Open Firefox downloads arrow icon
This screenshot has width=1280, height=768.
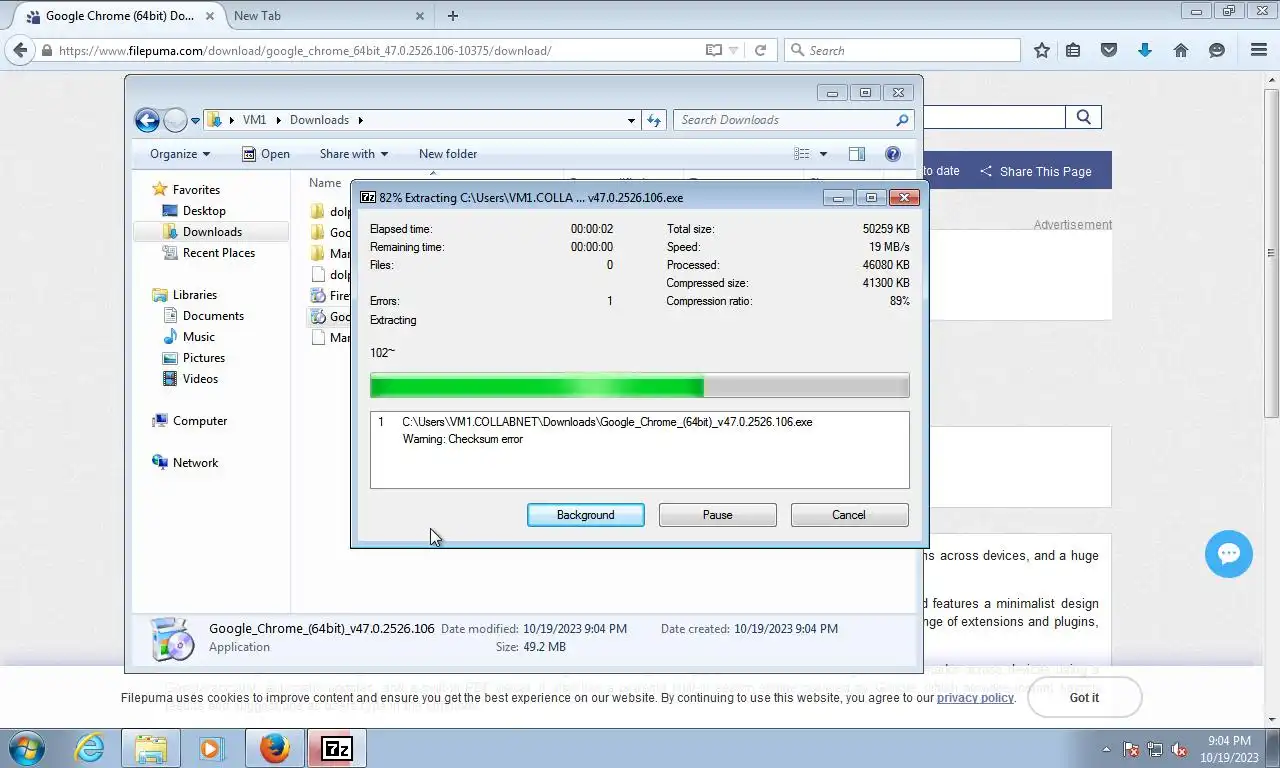point(1145,50)
